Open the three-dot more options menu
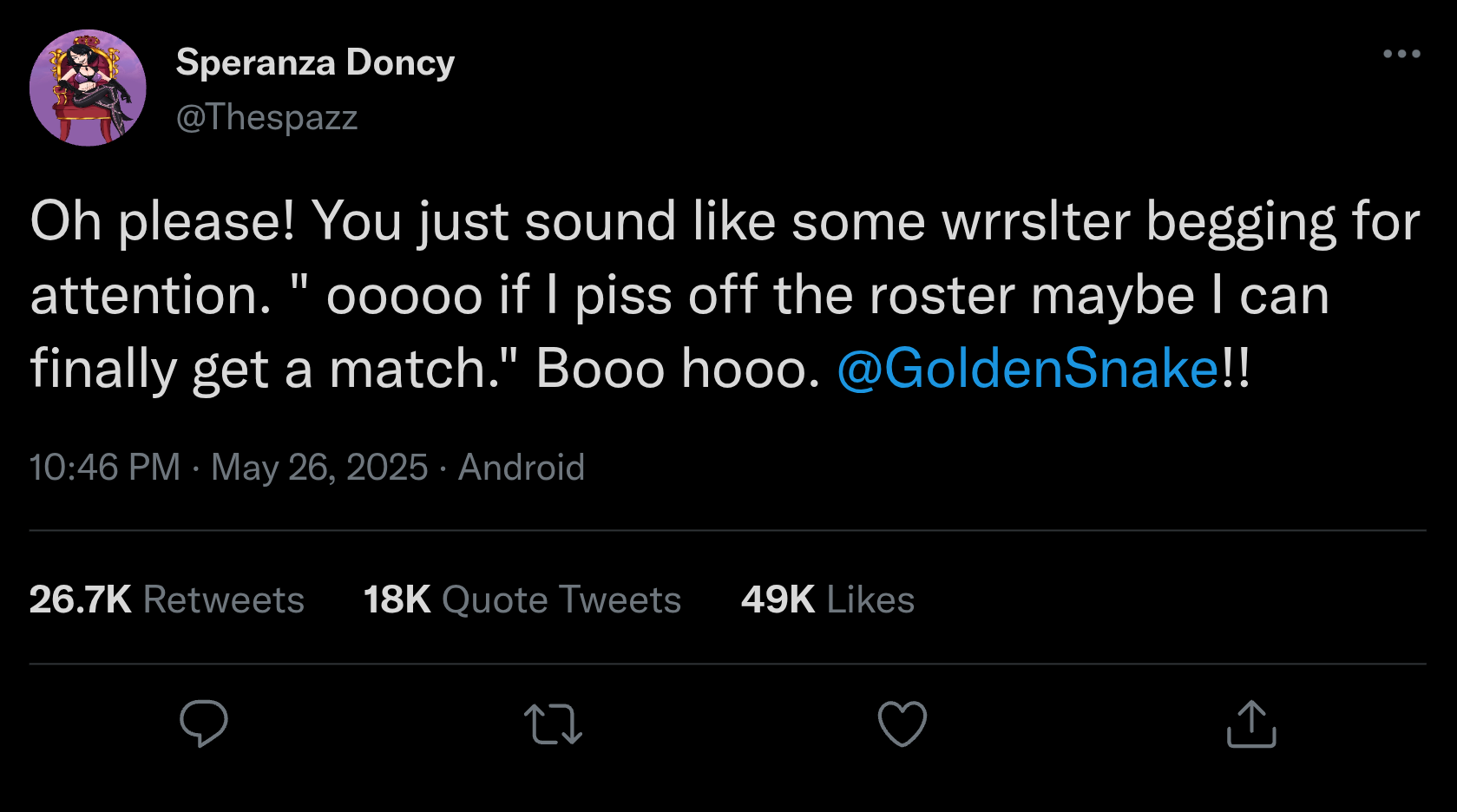The image size is (1457, 812). point(1401,54)
